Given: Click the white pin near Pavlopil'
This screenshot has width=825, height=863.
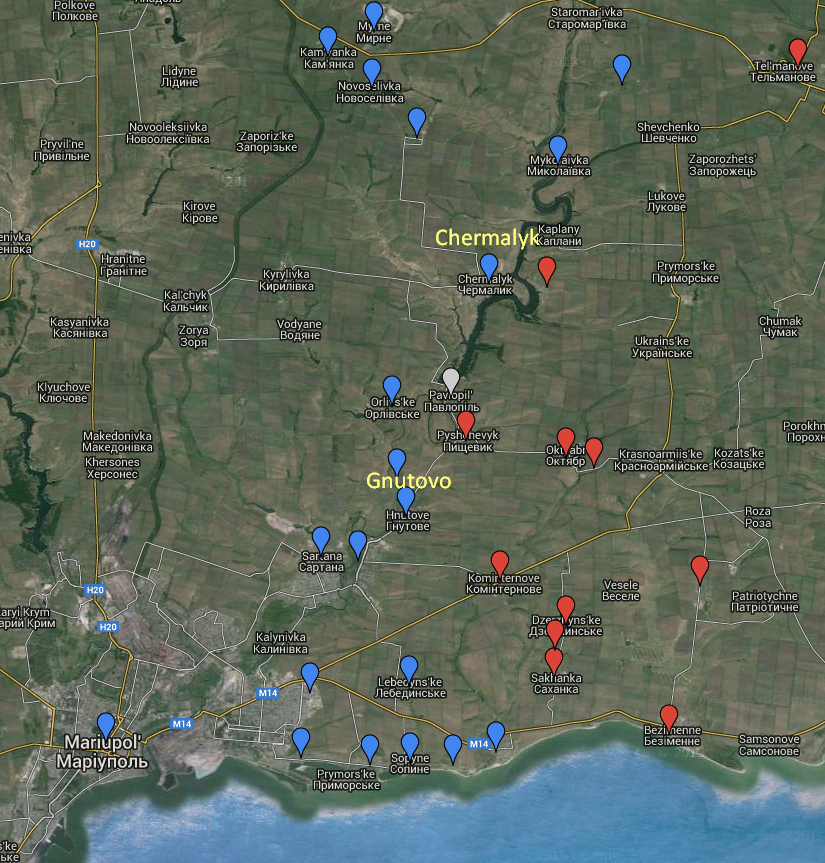Looking at the screenshot, I should 452,380.
